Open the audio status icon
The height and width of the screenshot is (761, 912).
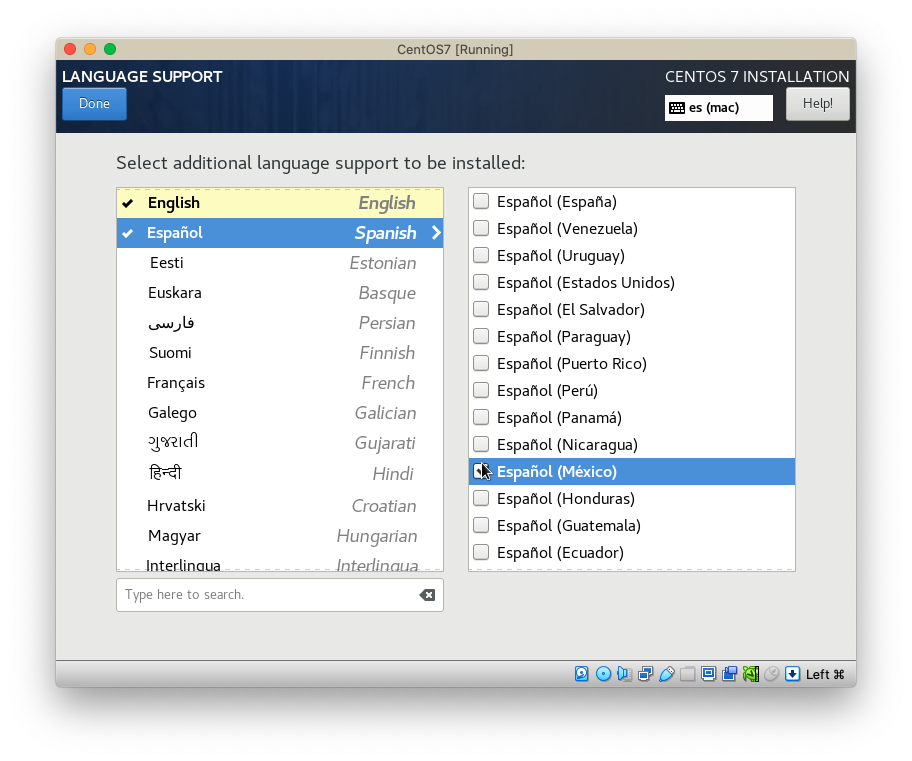click(x=625, y=674)
